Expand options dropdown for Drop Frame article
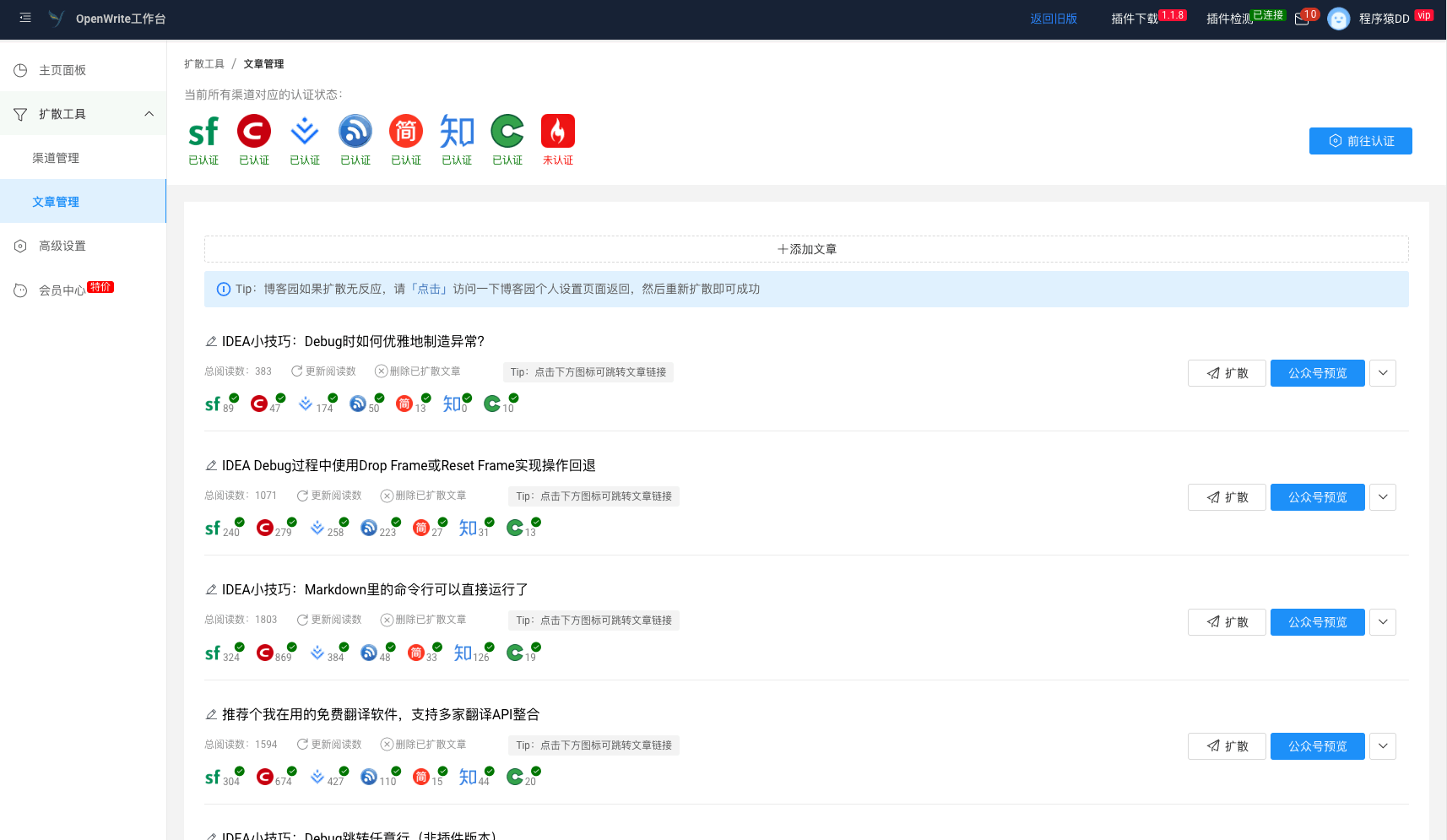The width and height of the screenshot is (1447, 840). [1383, 497]
